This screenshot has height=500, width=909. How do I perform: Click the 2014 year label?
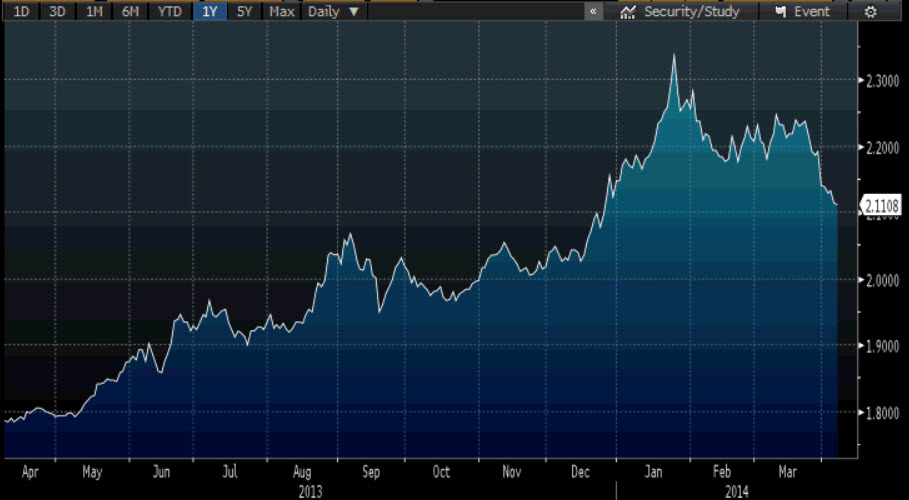click(x=736, y=491)
